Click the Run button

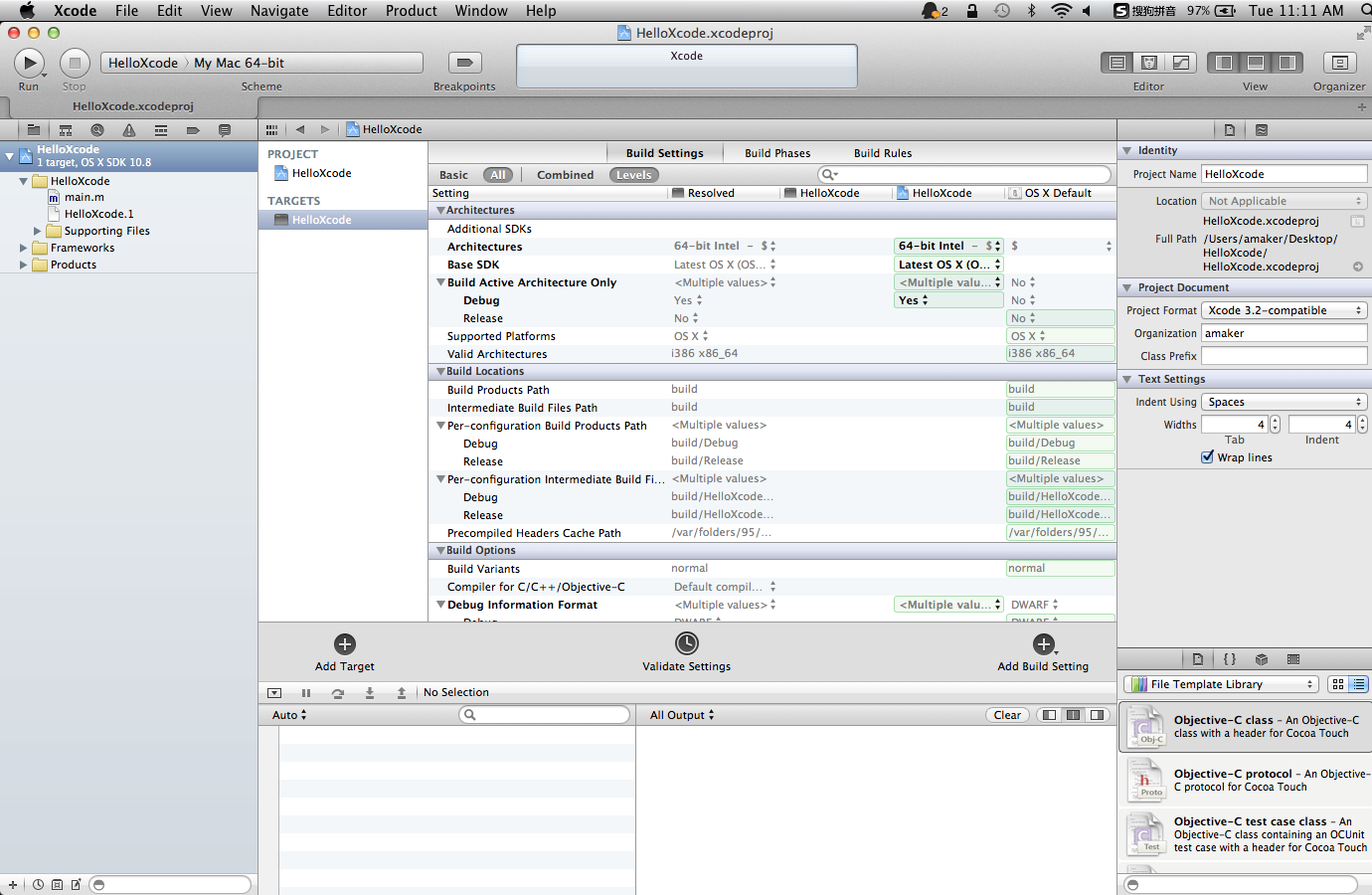coord(29,63)
